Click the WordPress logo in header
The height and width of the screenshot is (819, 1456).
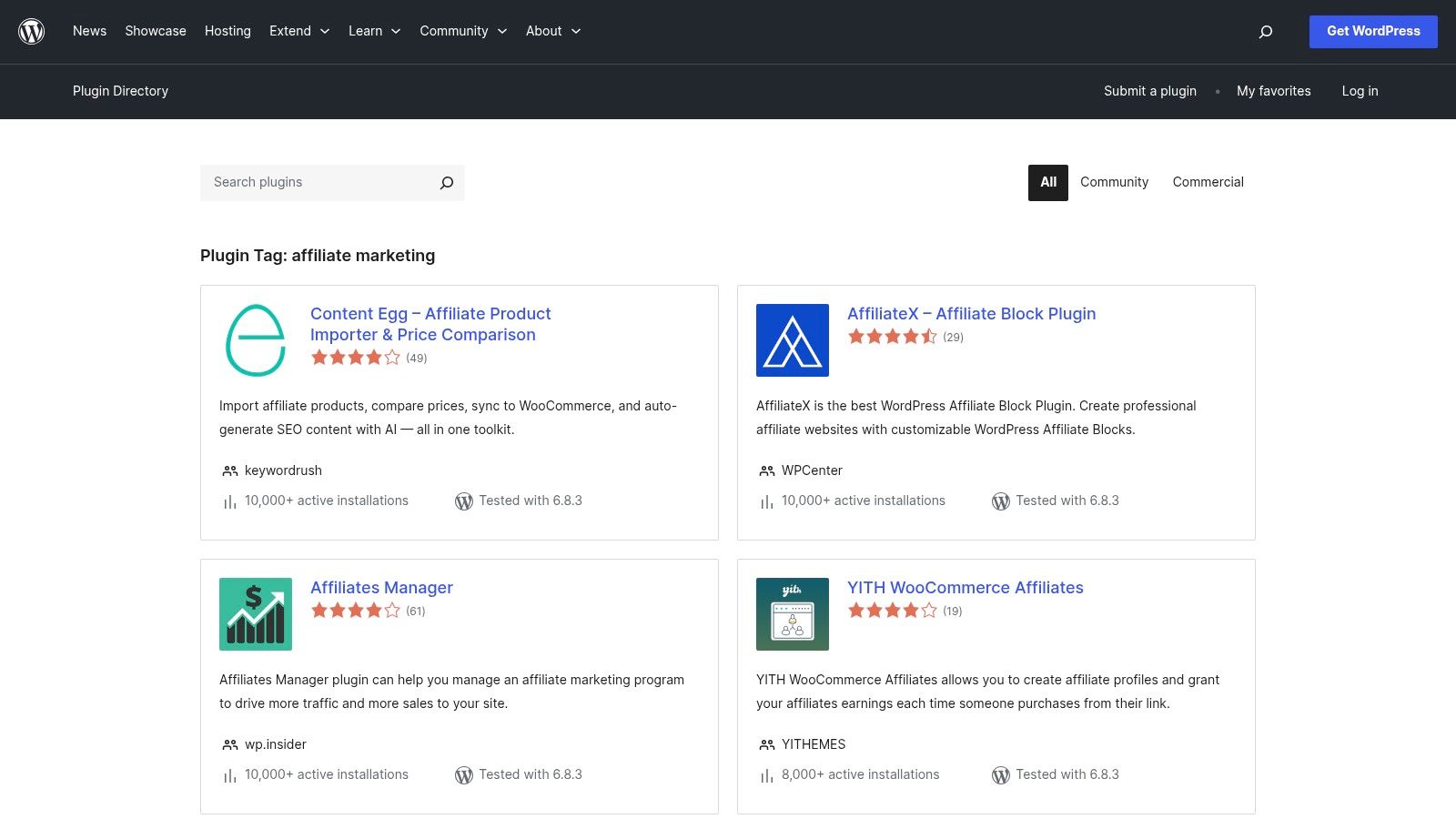(32, 32)
